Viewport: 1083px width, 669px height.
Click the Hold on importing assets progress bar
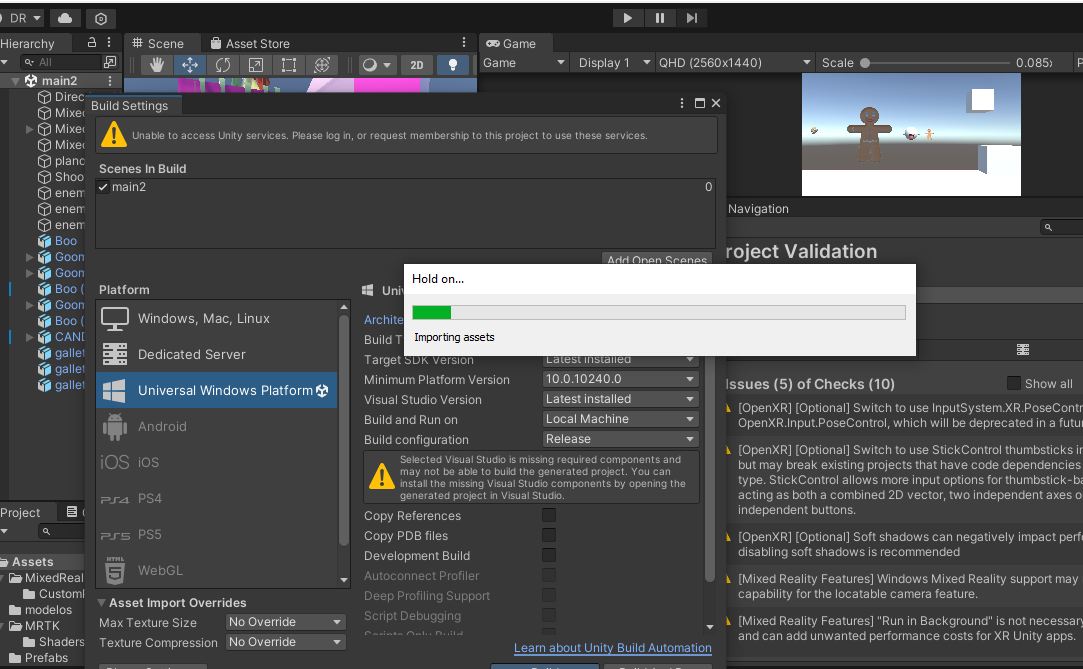[x=659, y=313]
